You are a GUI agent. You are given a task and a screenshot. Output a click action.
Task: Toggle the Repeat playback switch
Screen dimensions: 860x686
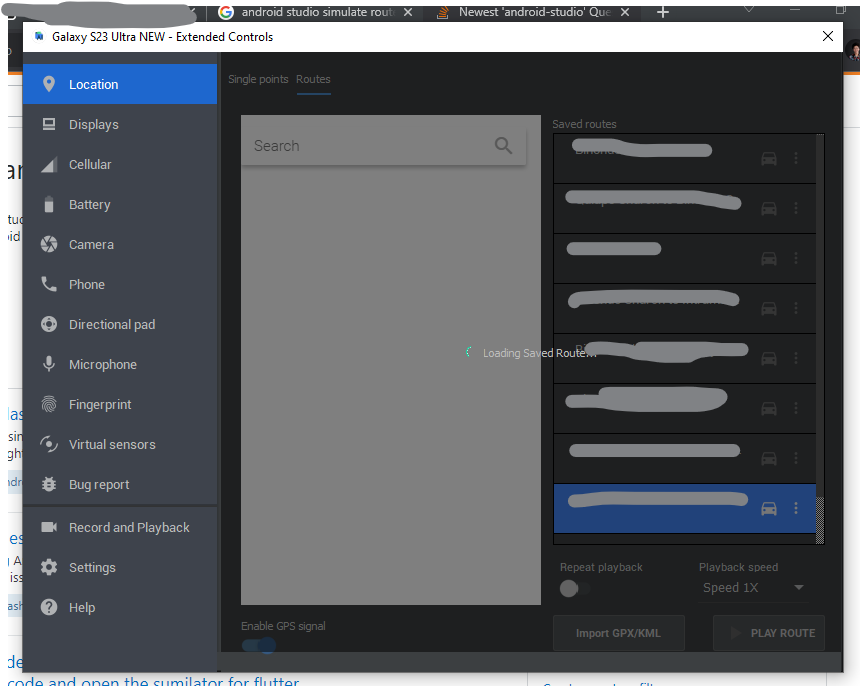click(x=572, y=588)
